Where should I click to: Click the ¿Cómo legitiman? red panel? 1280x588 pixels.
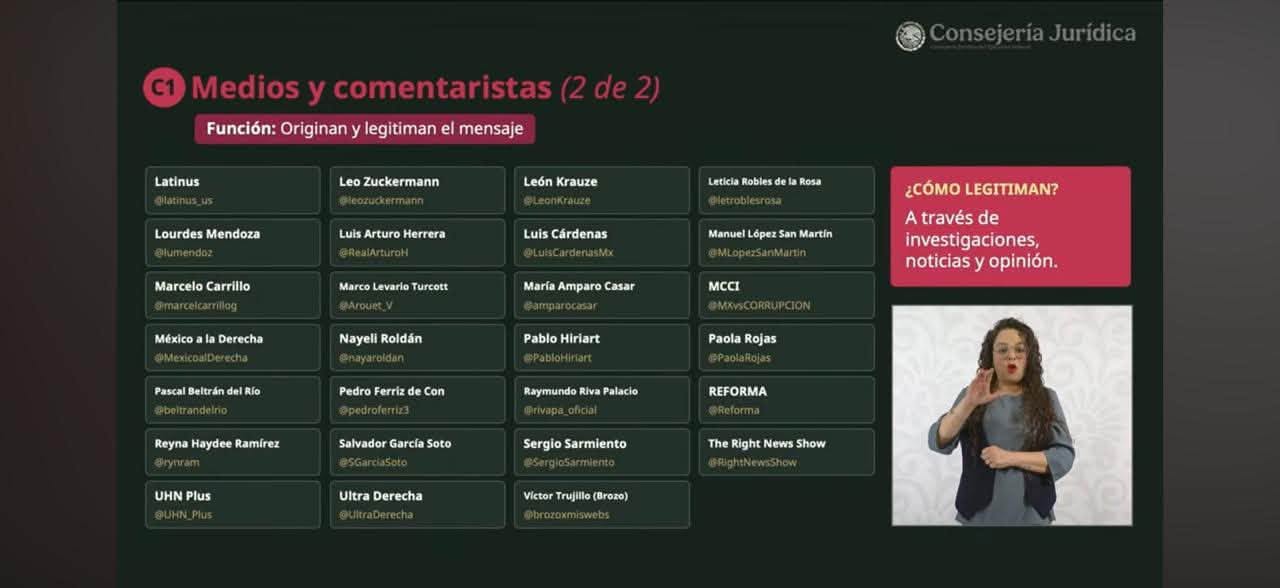tap(1011, 226)
